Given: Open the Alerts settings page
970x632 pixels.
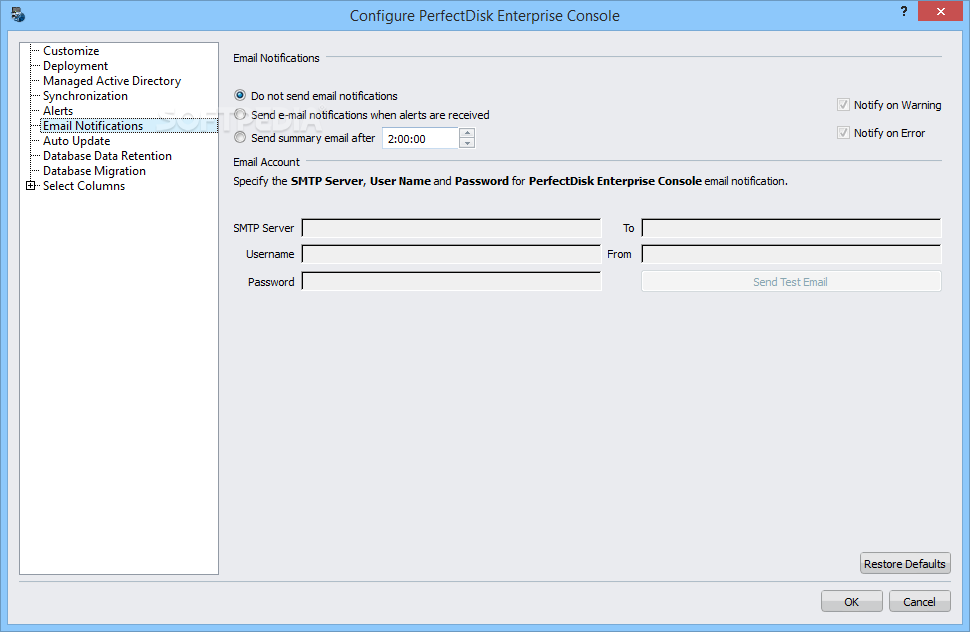Looking at the screenshot, I should (58, 111).
